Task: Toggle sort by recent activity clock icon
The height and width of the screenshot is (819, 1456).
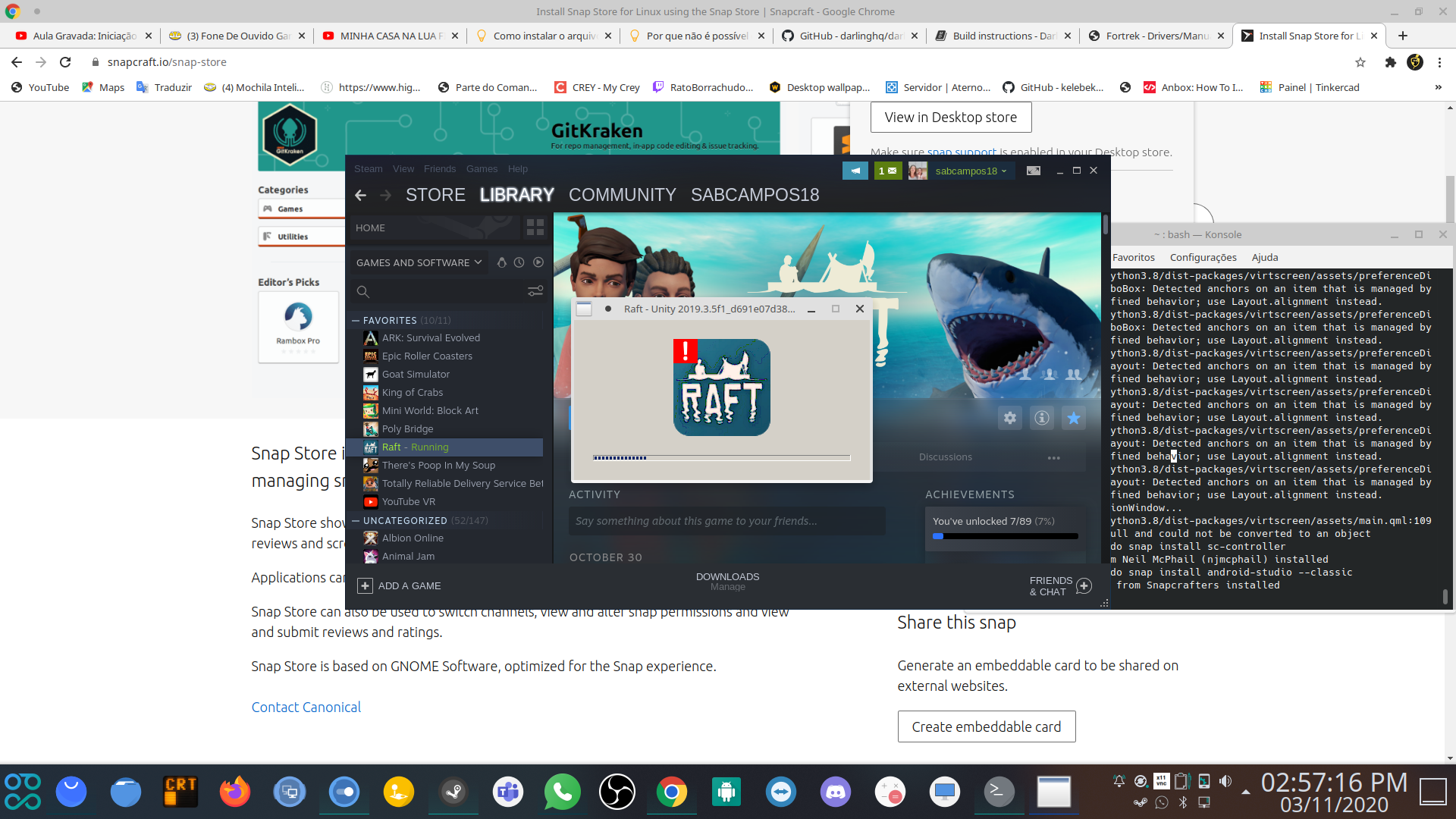Action: 519,262
